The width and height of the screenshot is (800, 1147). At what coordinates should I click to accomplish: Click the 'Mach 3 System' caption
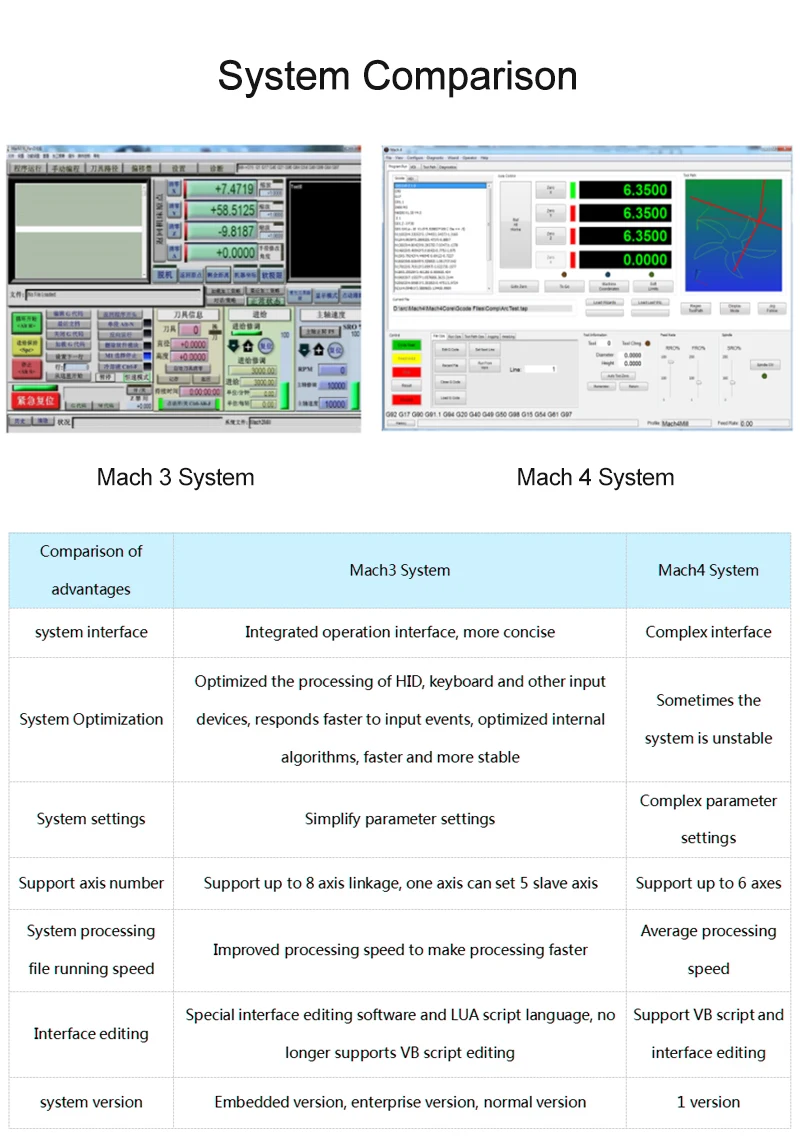[x=176, y=477]
